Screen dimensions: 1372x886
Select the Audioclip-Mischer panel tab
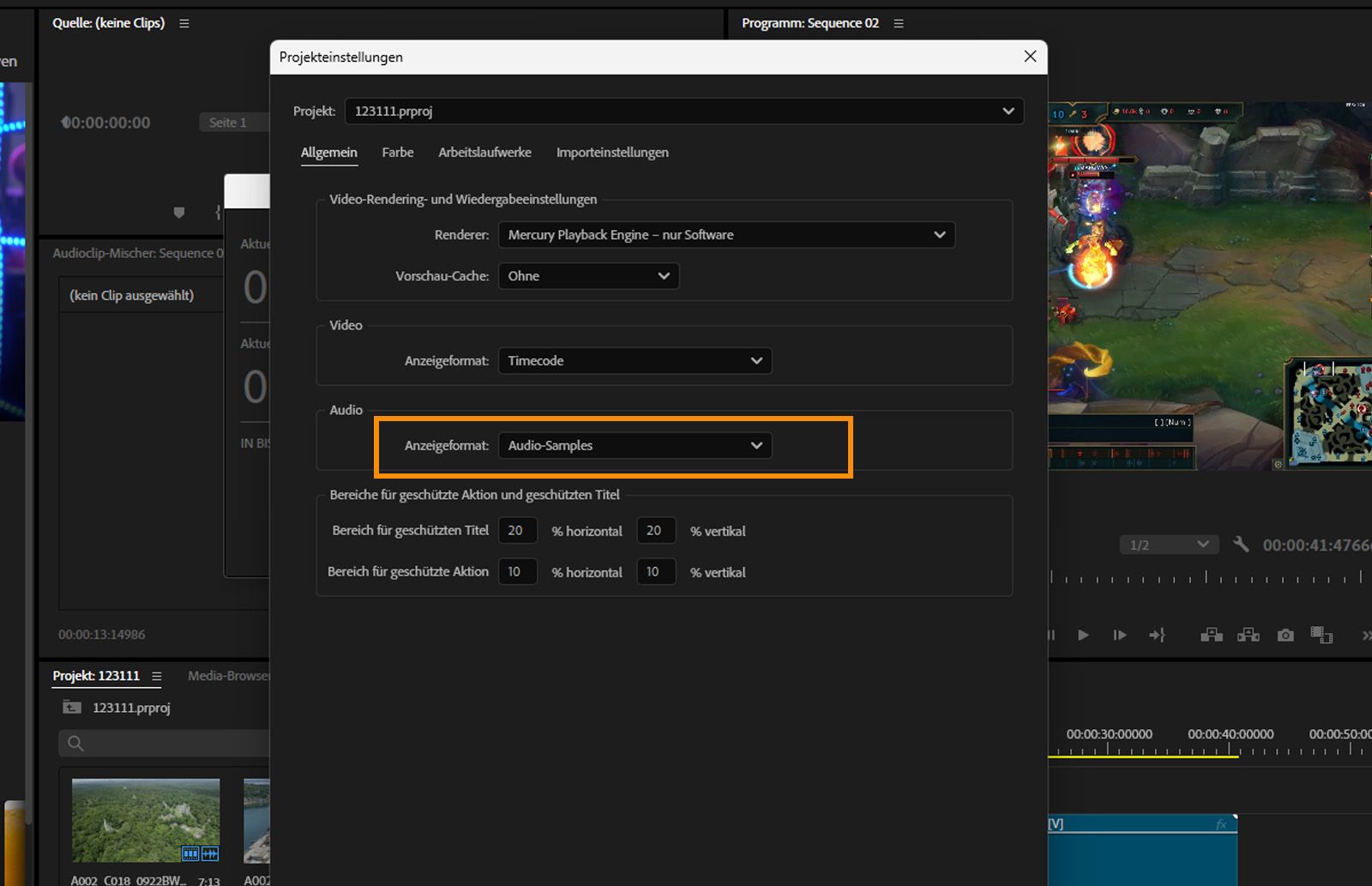click(x=137, y=253)
